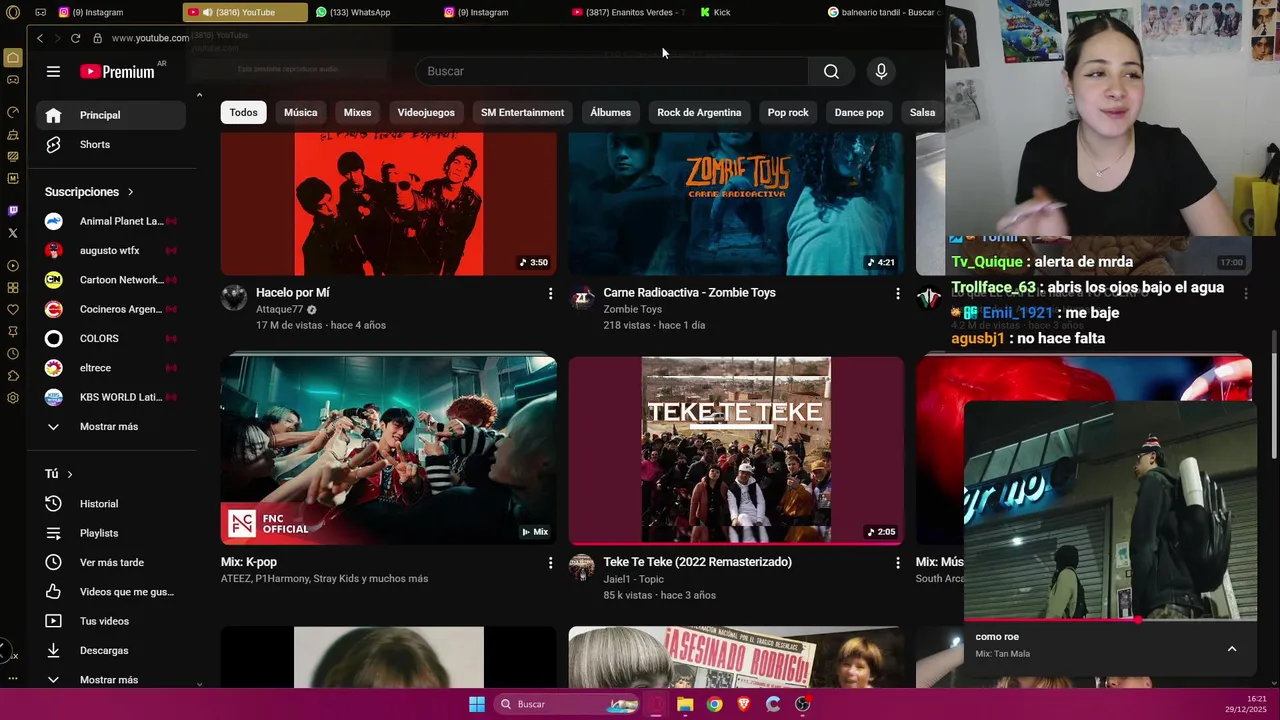The height and width of the screenshot is (720, 1280).
Task: Open Opera sidebar player icon
Action: [13, 266]
